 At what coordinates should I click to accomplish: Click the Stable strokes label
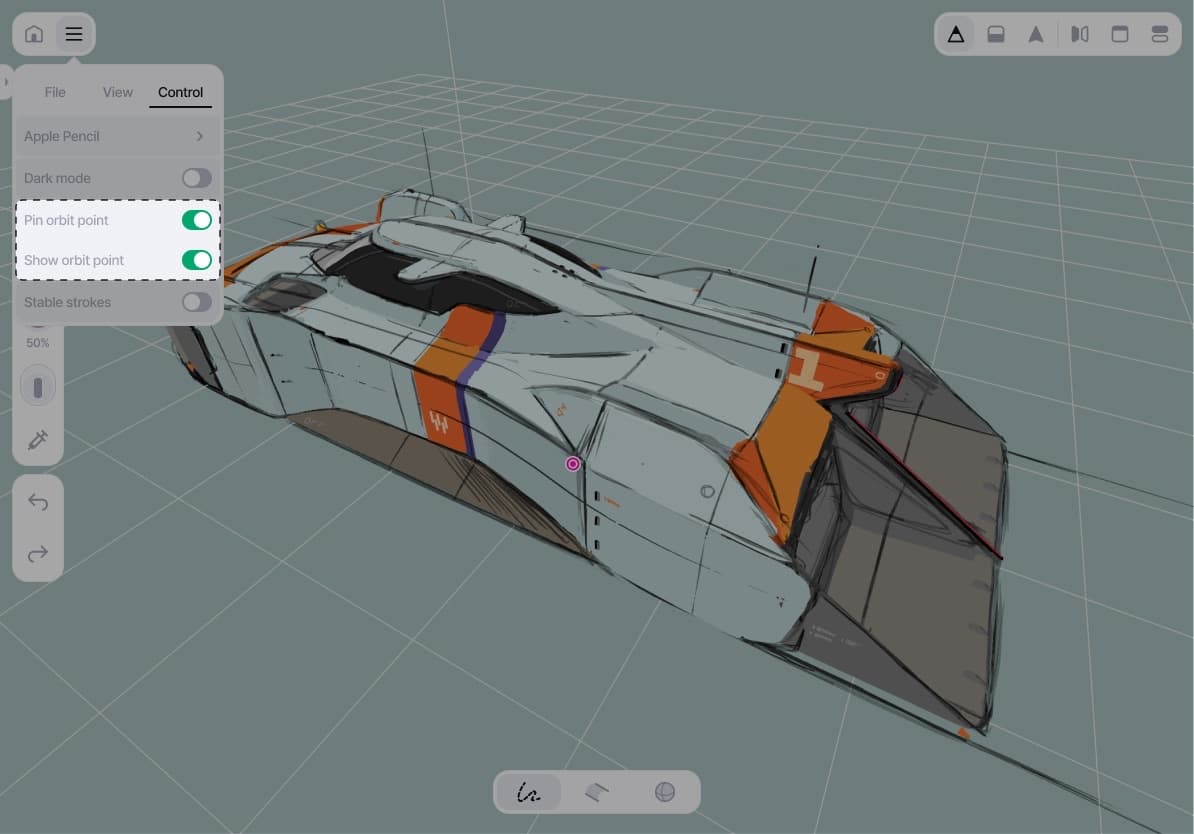(x=67, y=302)
